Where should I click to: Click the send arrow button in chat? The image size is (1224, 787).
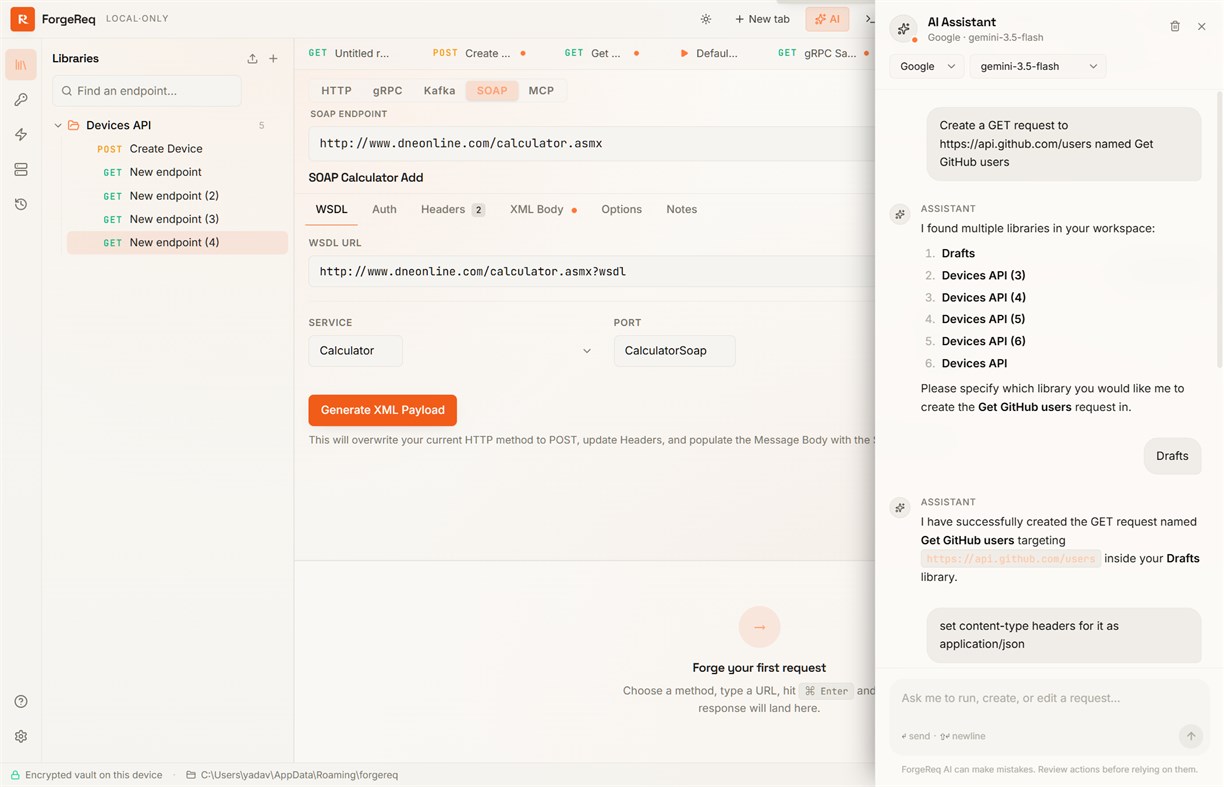pyautogui.click(x=1191, y=736)
